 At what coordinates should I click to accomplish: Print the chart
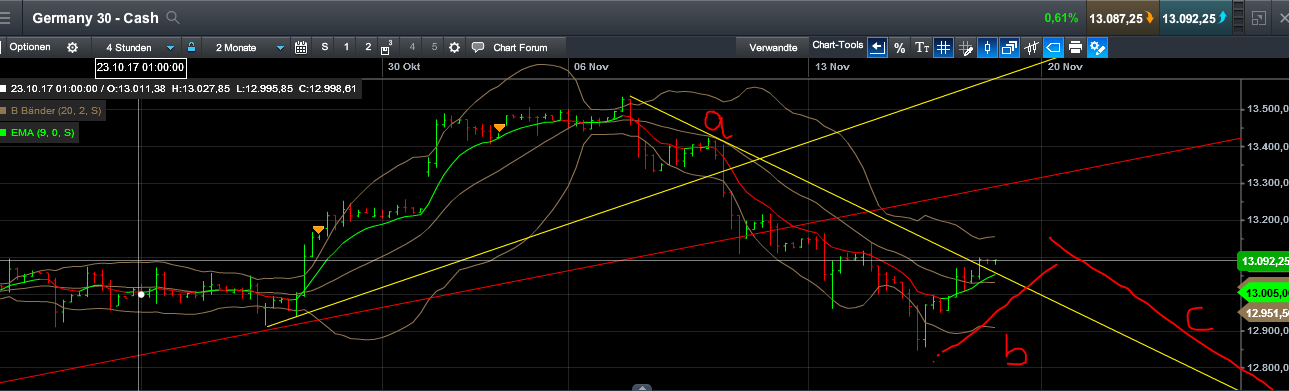[x=1075, y=47]
